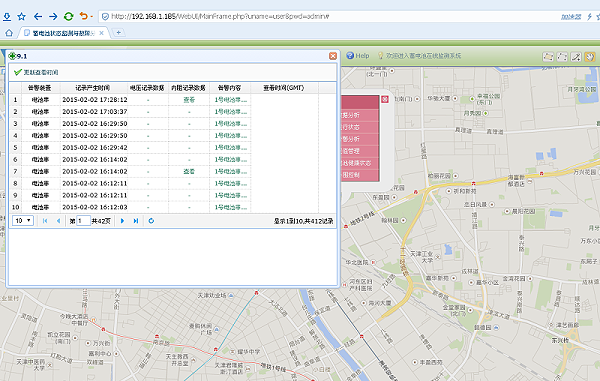Select second red popup menu item
Image resolution: width=600 pixels, height=381 pixels.
tap(360, 127)
